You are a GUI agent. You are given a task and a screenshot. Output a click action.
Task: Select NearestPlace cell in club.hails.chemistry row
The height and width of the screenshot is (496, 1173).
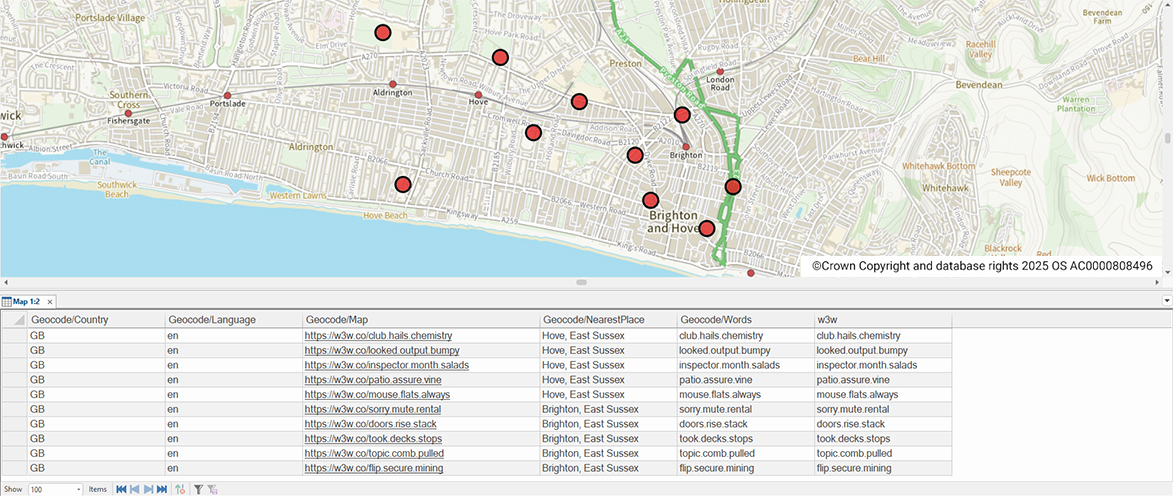tap(607, 336)
